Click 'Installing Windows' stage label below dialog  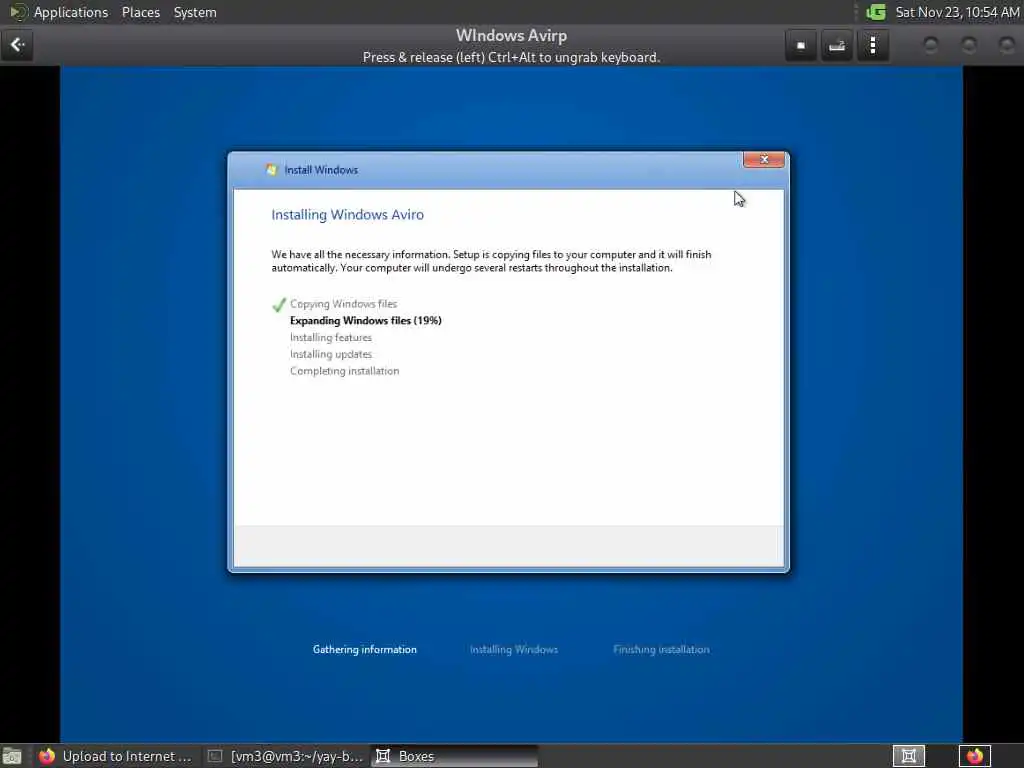[x=514, y=649]
